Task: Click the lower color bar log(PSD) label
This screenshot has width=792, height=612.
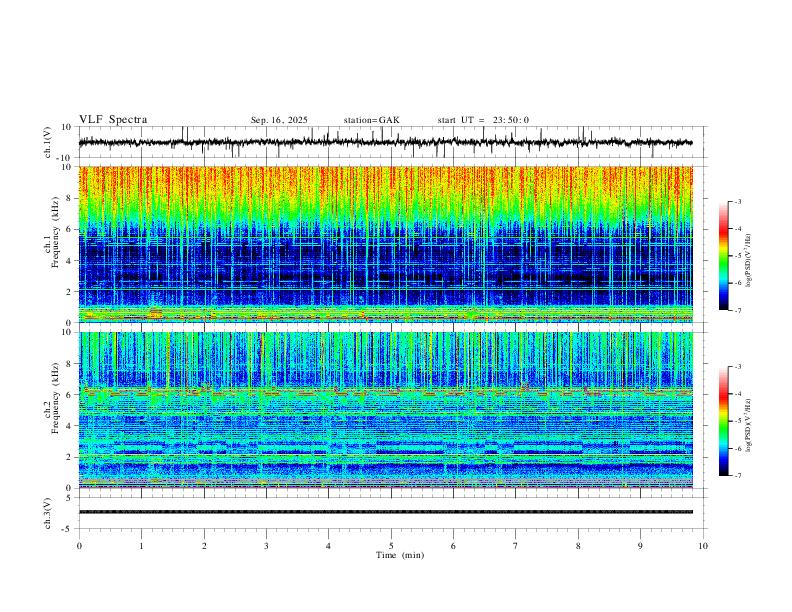Action: coord(749,425)
